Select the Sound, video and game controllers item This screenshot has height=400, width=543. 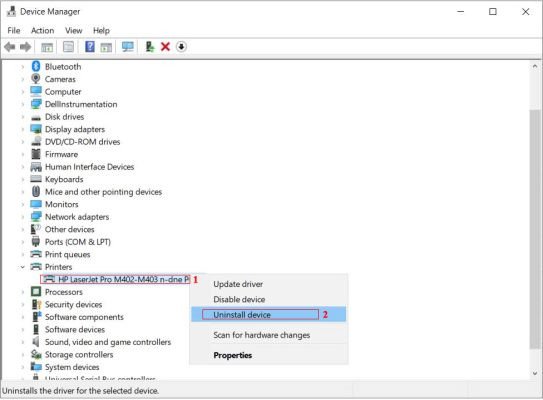108,342
